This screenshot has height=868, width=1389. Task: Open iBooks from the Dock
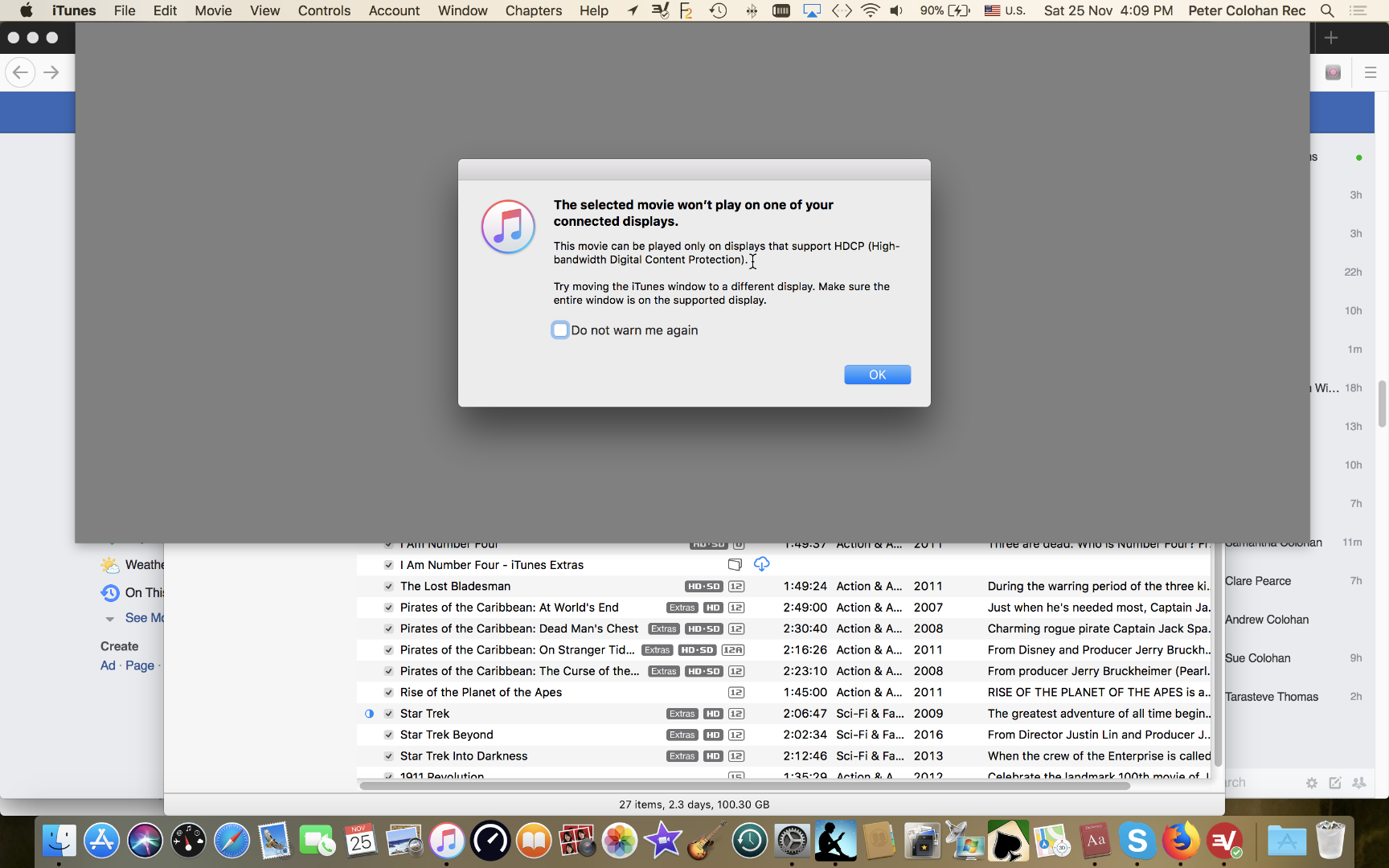tap(534, 841)
